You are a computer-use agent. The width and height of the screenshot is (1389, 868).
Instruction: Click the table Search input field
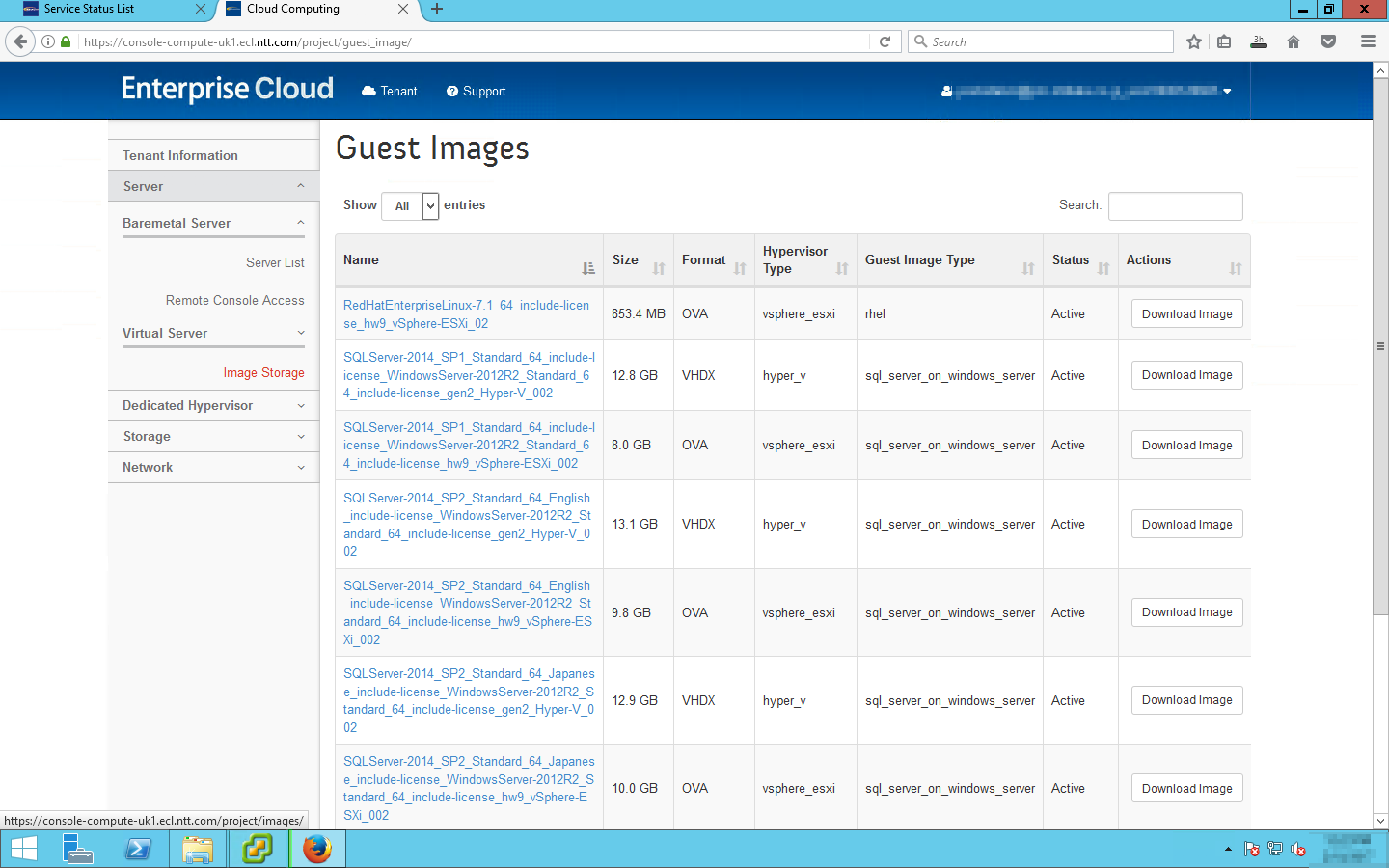tap(1175, 206)
